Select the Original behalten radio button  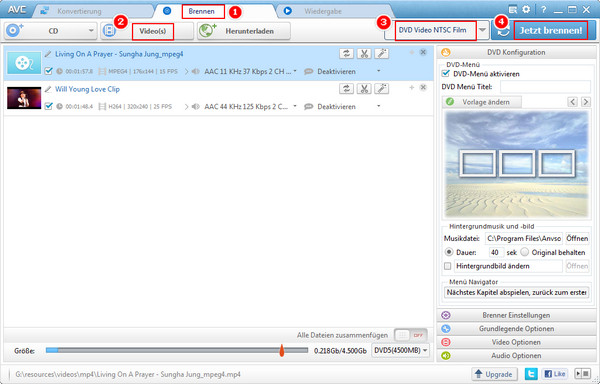tap(525, 252)
